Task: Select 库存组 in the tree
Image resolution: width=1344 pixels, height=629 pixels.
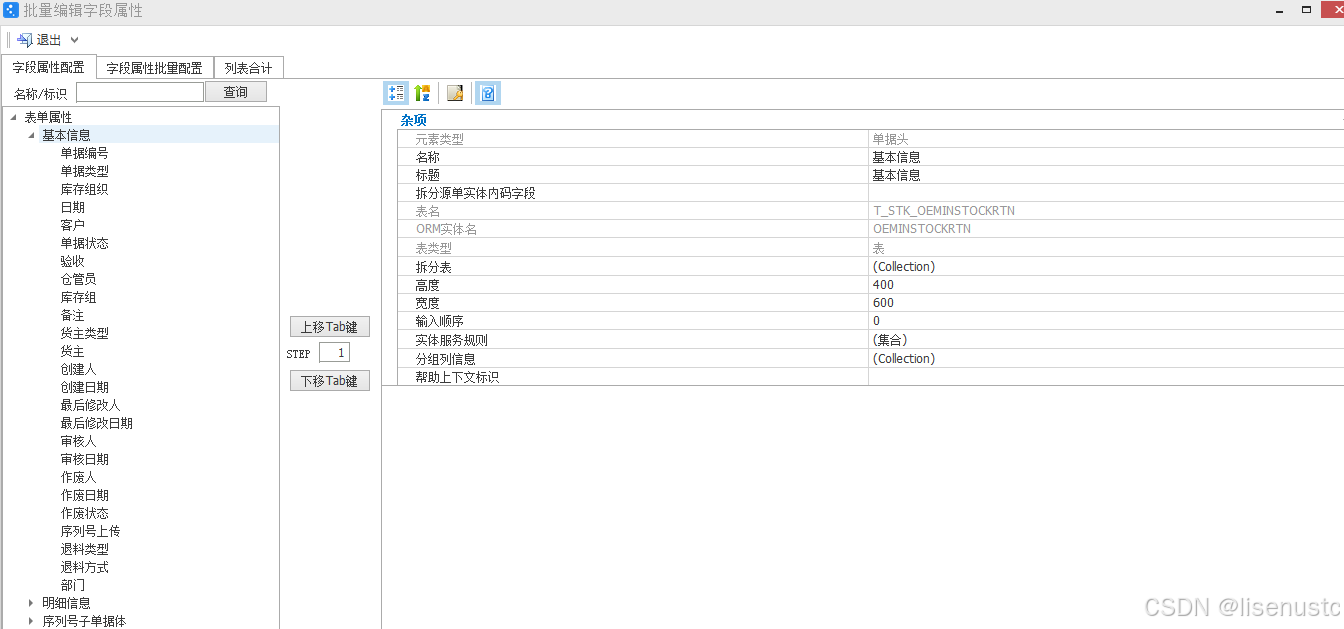Action: coord(78,297)
